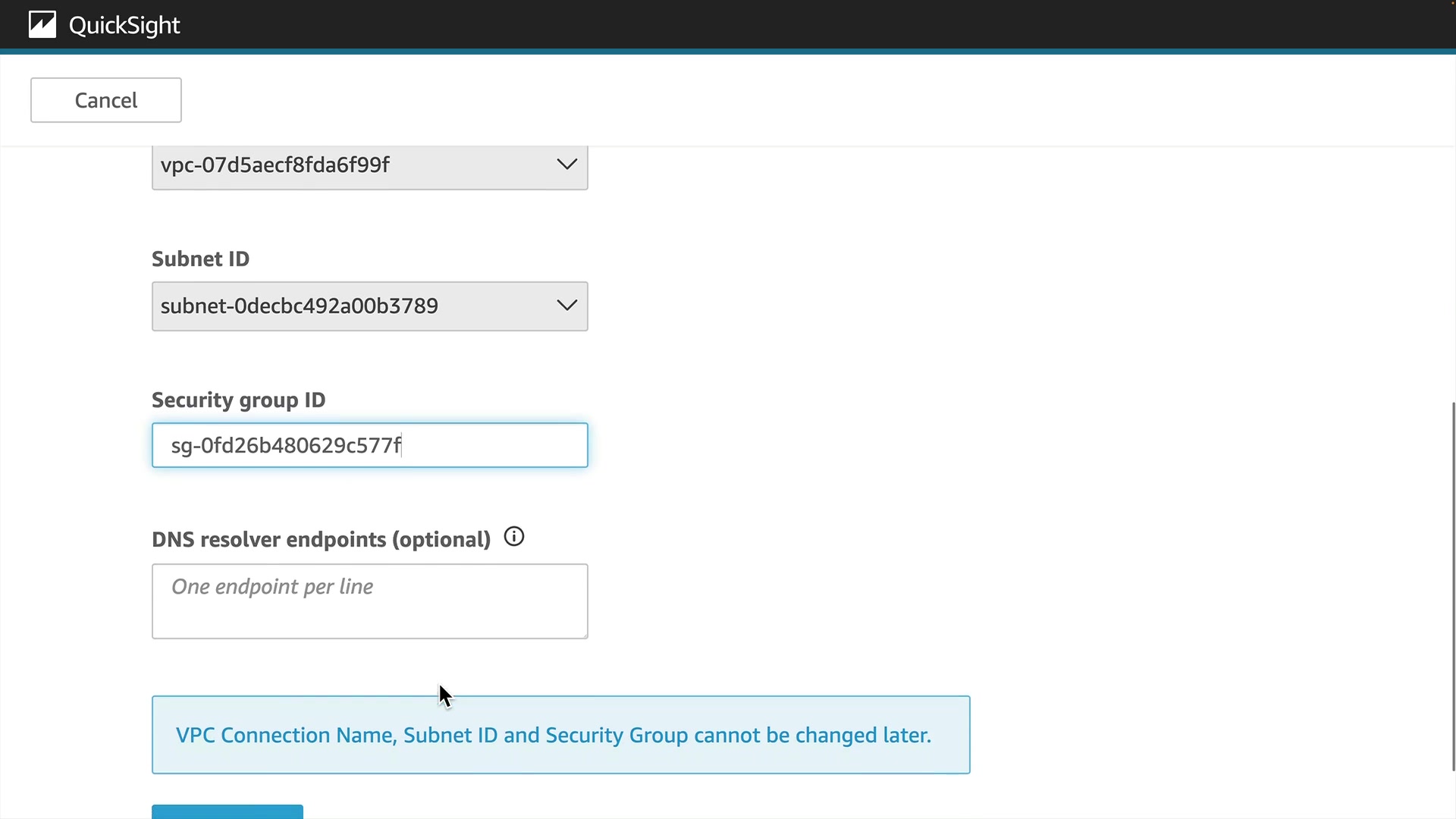Click the QuickSight logo icon
This screenshot has height=819, width=1456.
[x=42, y=25]
